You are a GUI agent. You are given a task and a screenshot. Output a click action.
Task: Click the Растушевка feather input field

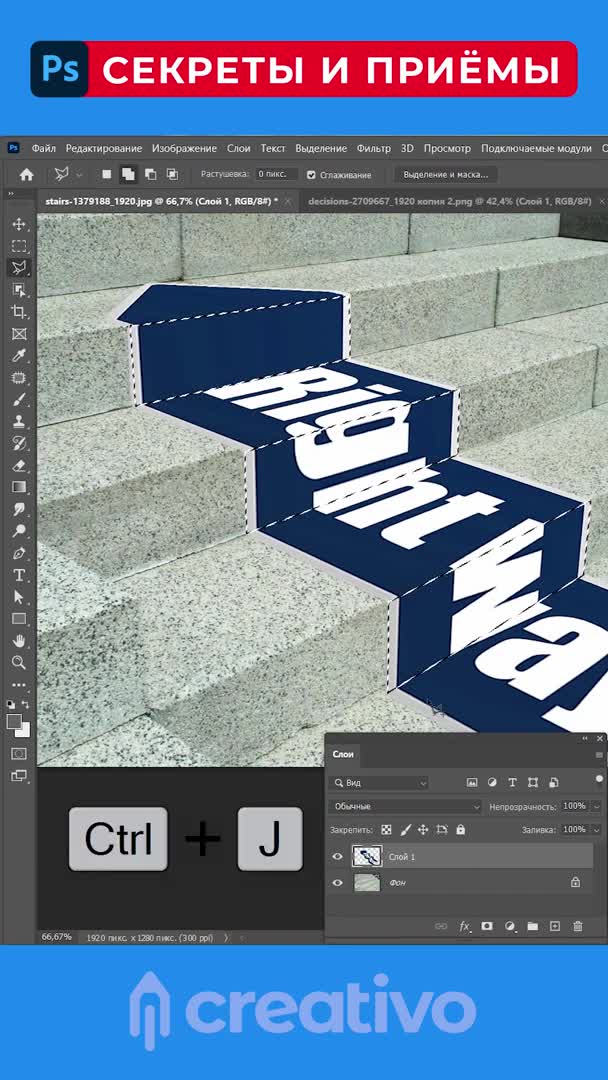[x=275, y=174]
